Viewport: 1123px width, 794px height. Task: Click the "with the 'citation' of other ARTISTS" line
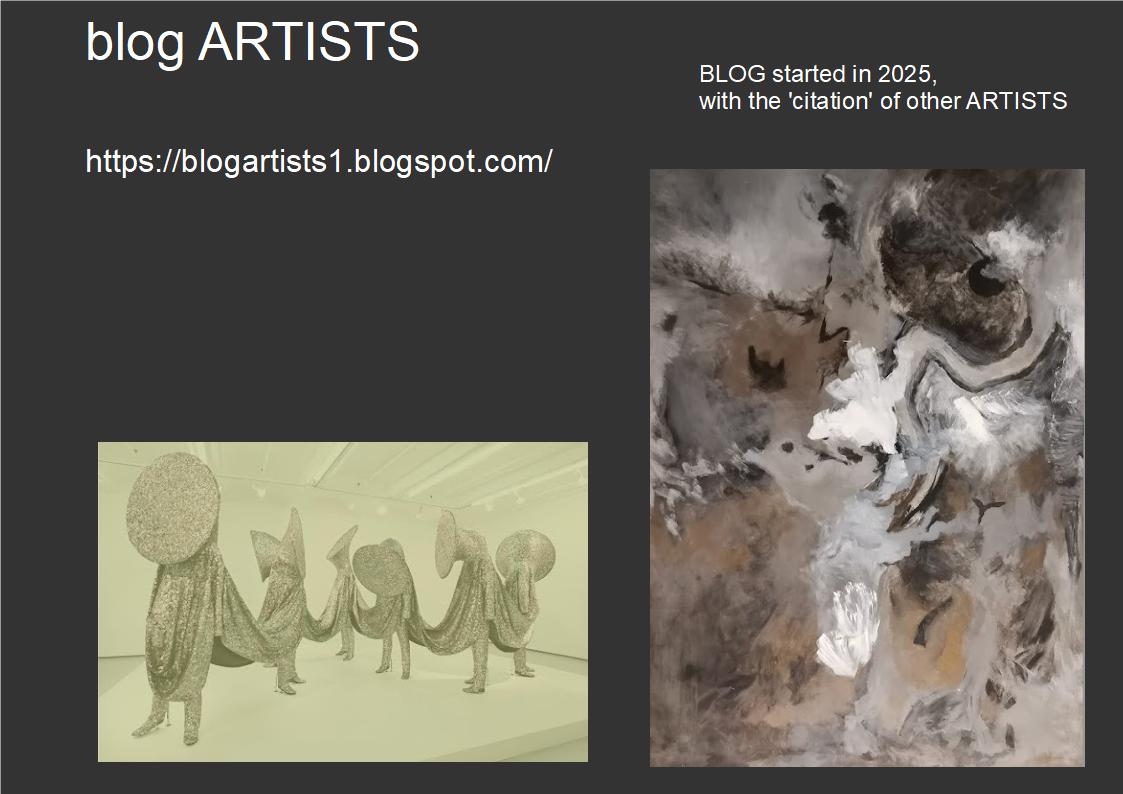[x=883, y=101]
